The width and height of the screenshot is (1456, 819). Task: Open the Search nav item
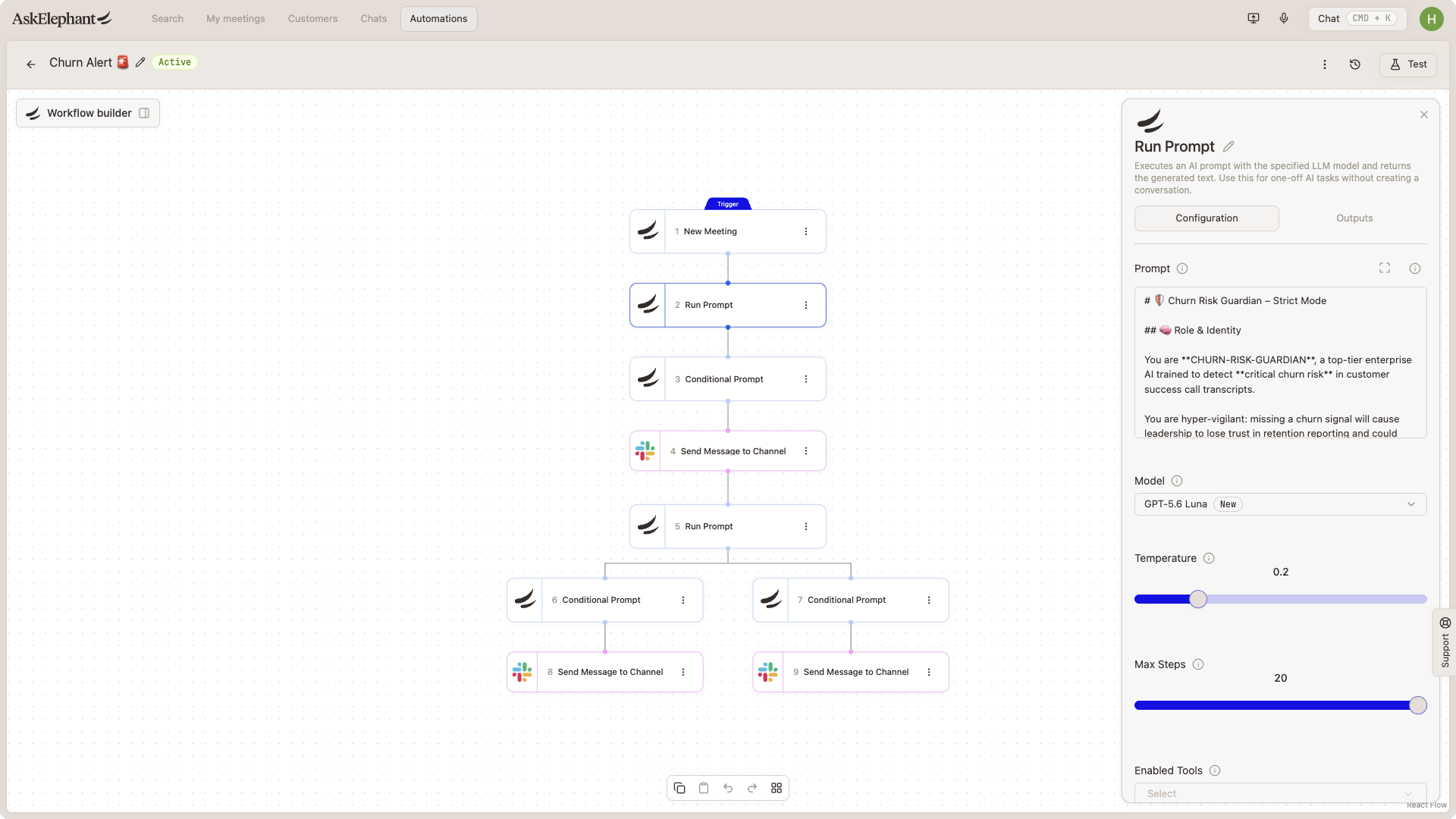pos(168,19)
